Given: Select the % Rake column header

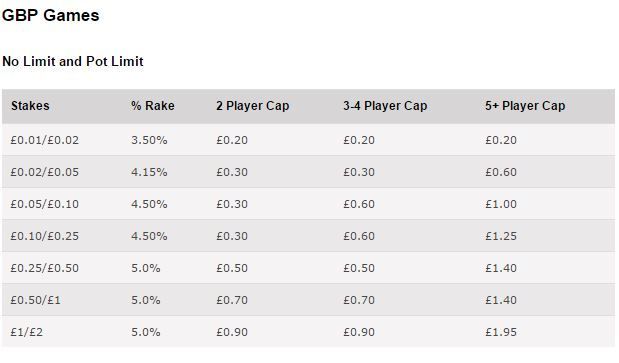Looking at the screenshot, I should 153,106.
